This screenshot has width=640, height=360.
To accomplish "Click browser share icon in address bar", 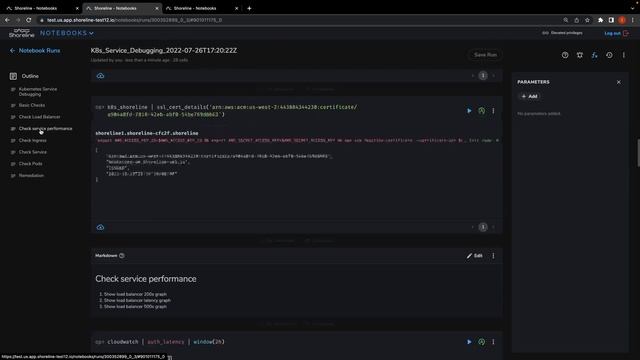I will pos(576,20).
